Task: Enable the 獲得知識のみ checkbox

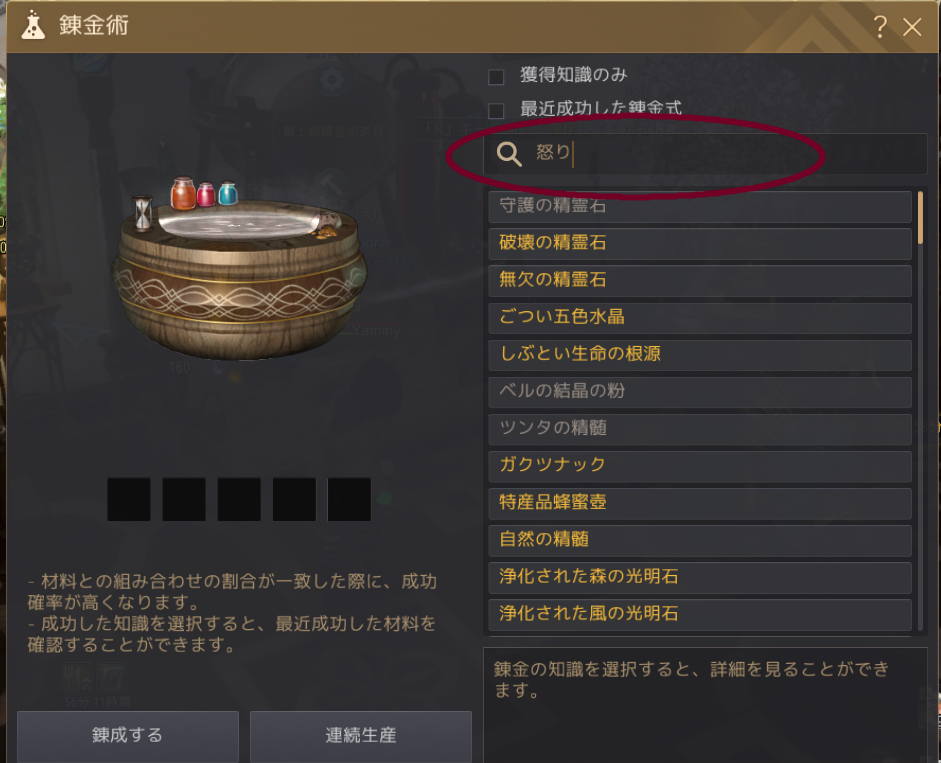Action: (496, 77)
